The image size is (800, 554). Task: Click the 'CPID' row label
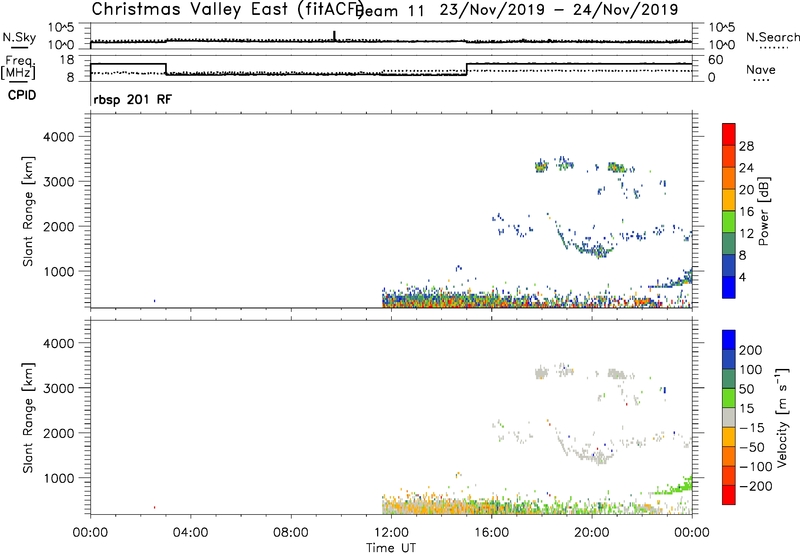(22, 95)
